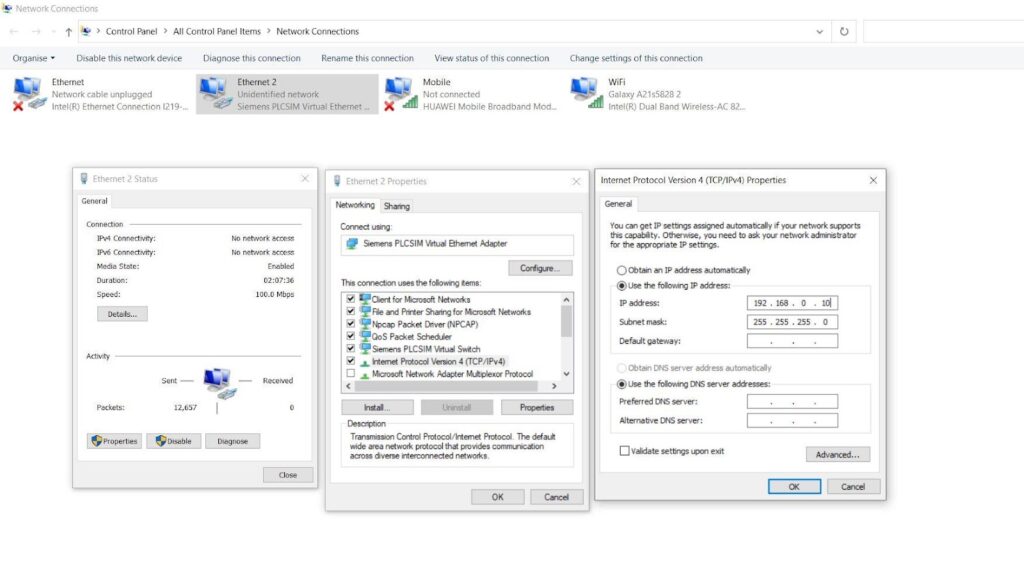This screenshot has height=574, width=1024.
Task: Click Properties button in Ethernet 2 Status
Action: pos(114,441)
